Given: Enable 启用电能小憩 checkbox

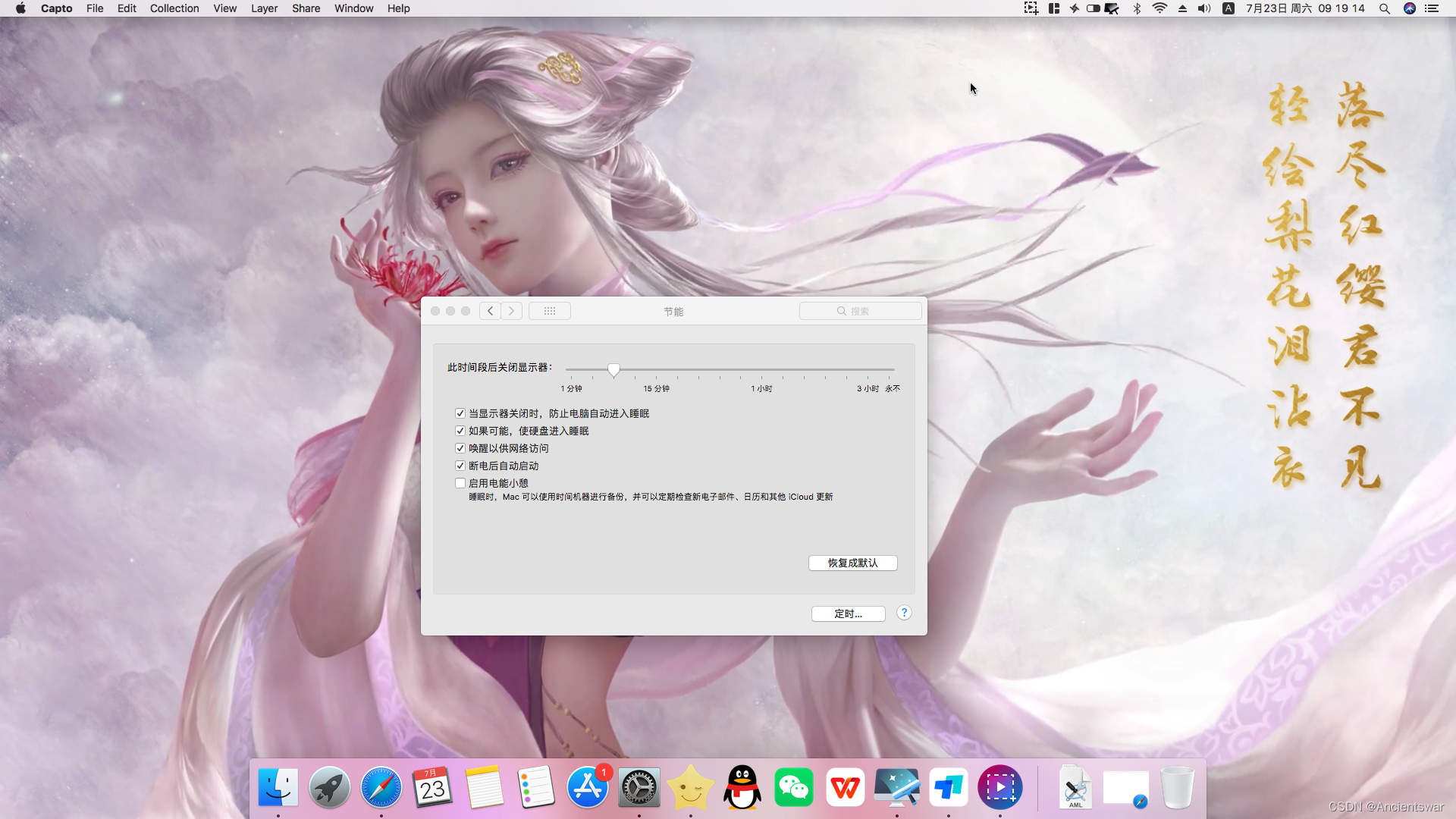Looking at the screenshot, I should point(460,483).
